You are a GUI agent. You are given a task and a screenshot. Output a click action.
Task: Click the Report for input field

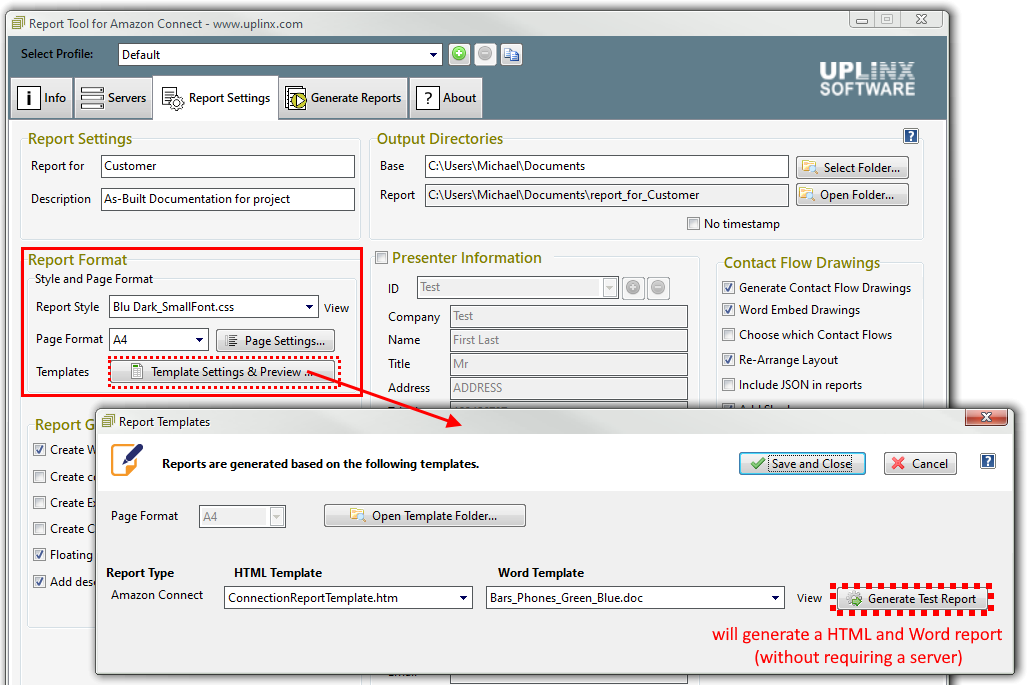pos(228,166)
